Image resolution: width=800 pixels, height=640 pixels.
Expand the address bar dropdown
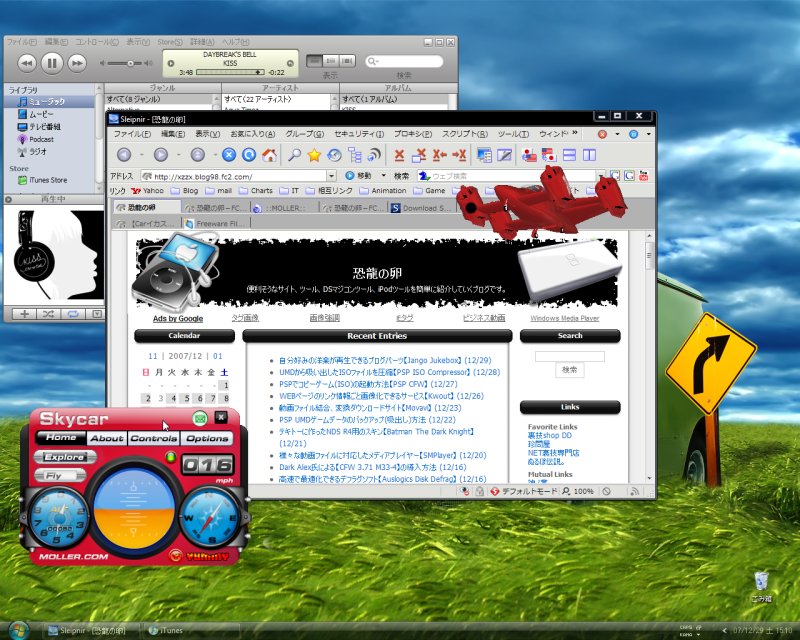click(x=332, y=176)
